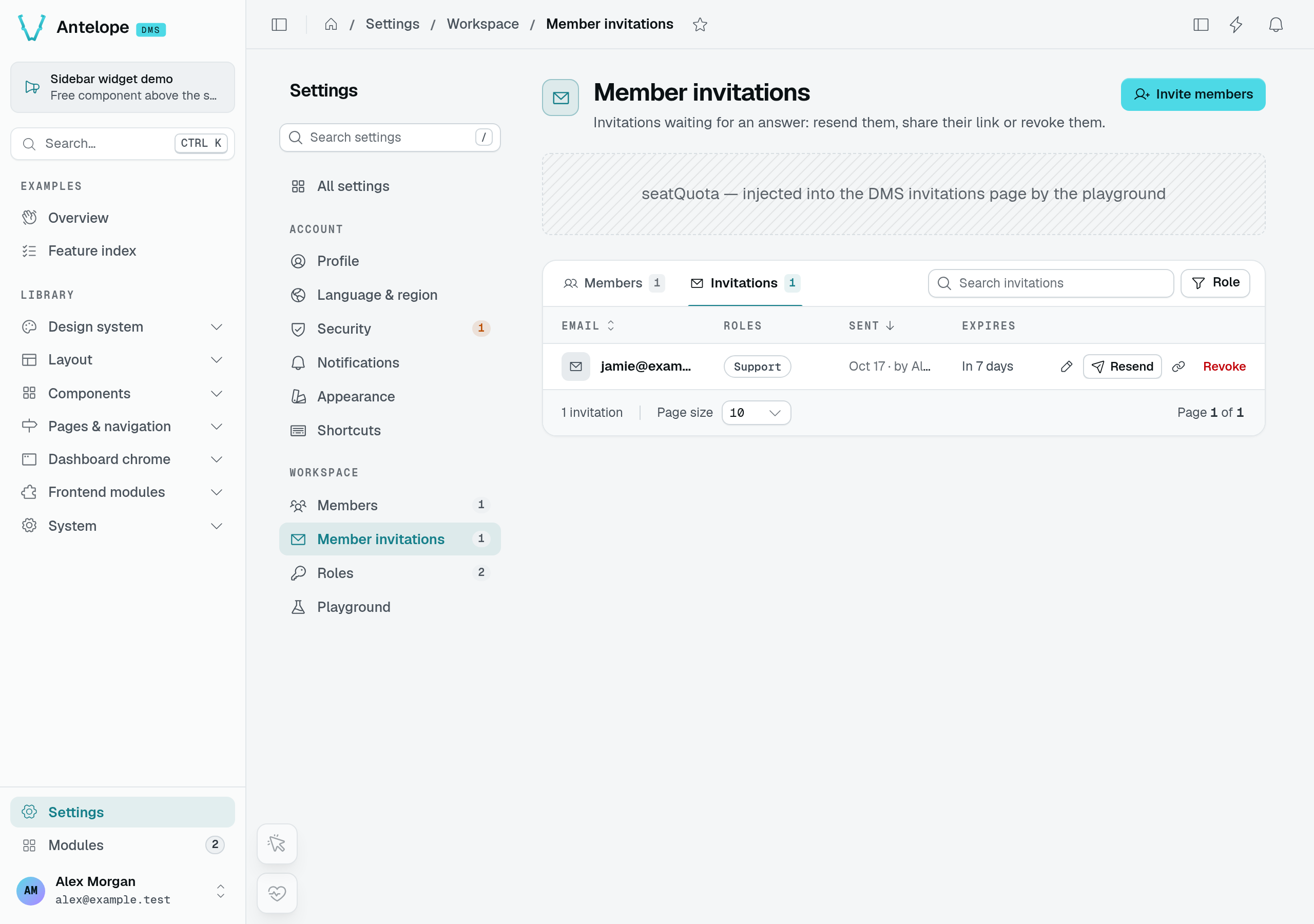
Task: Open the Playground settings page
Action: click(390, 607)
